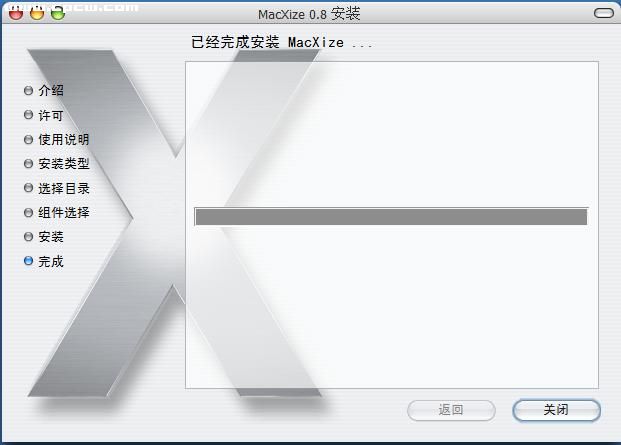The height and width of the screenshot is (445, 621).
Task: Click the 介绍 step label
Action: coord(51,90)
